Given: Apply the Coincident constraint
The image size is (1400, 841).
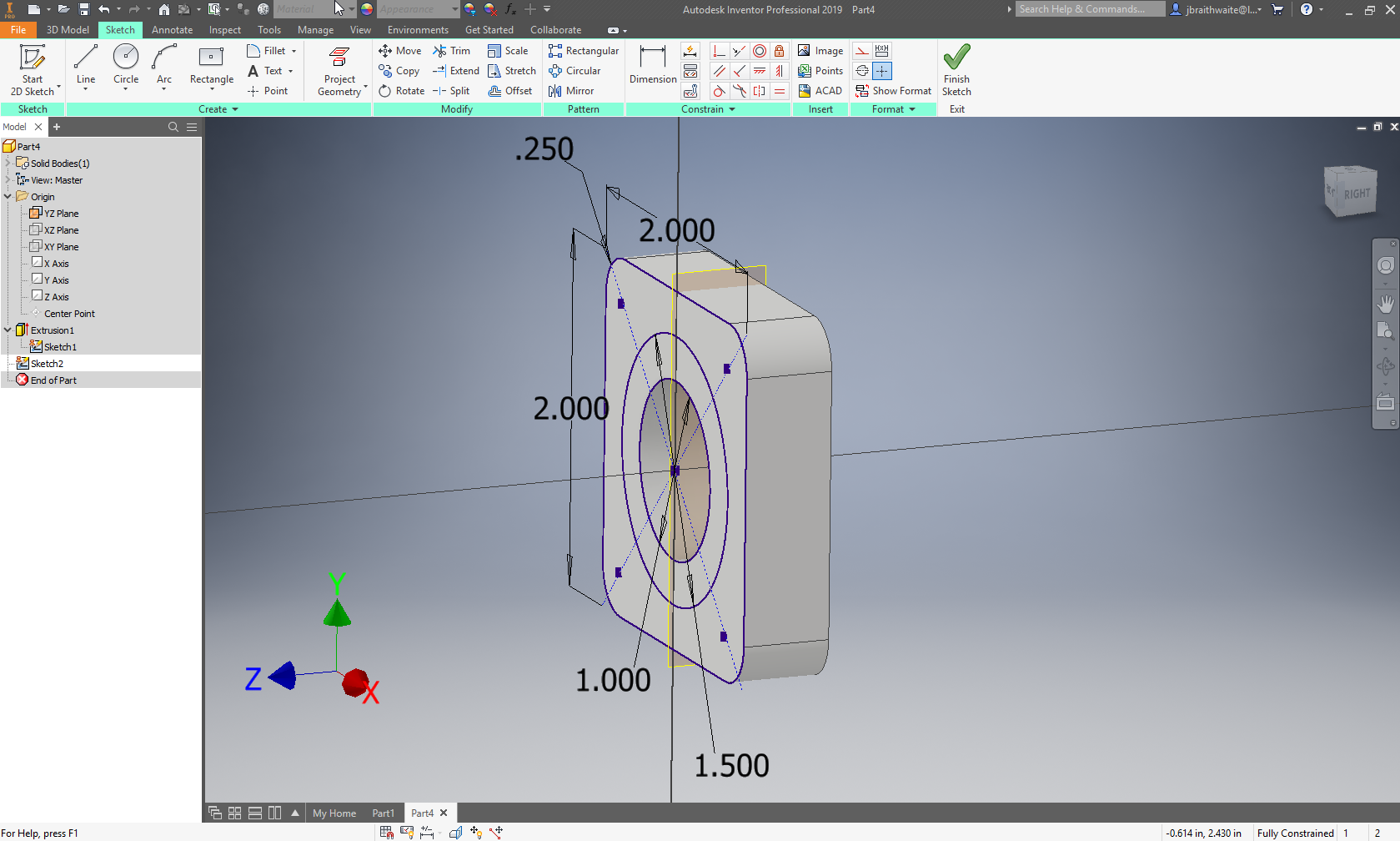Looking at the screenshot, I should pos(719,51).
